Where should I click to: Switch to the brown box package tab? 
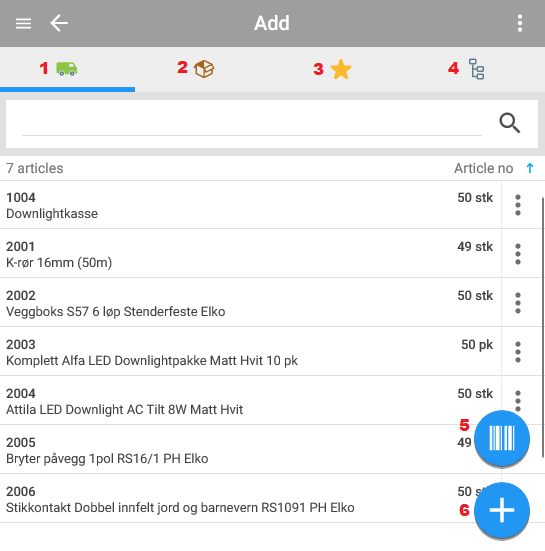[x=204, y=69]
